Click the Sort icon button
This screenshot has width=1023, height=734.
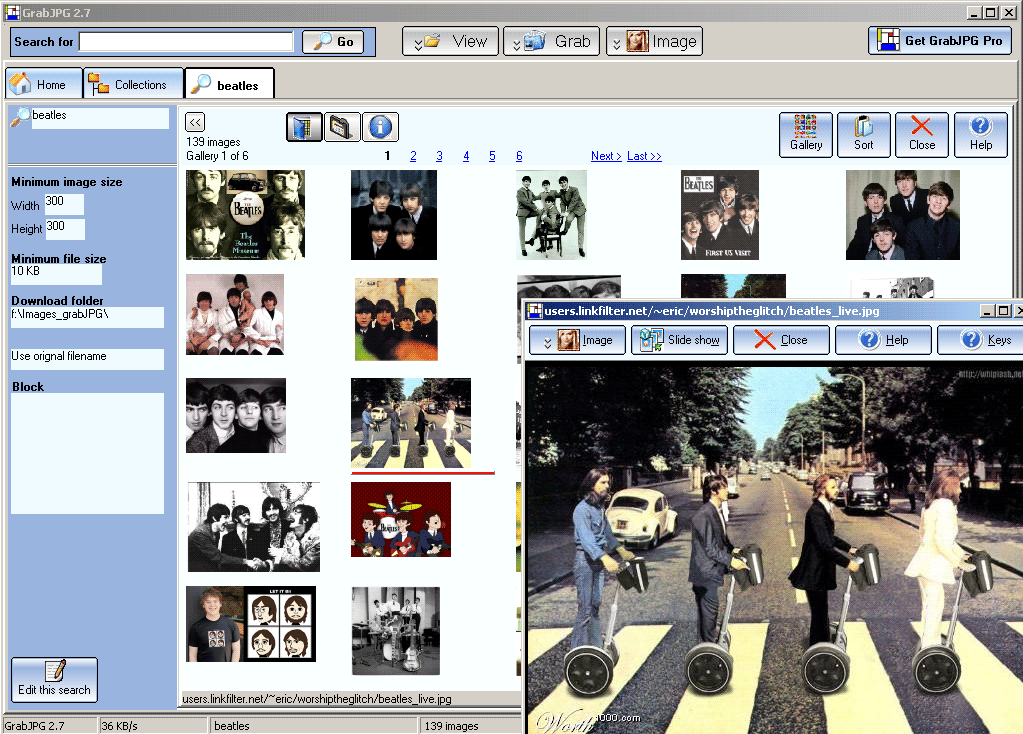click(863, 135)
